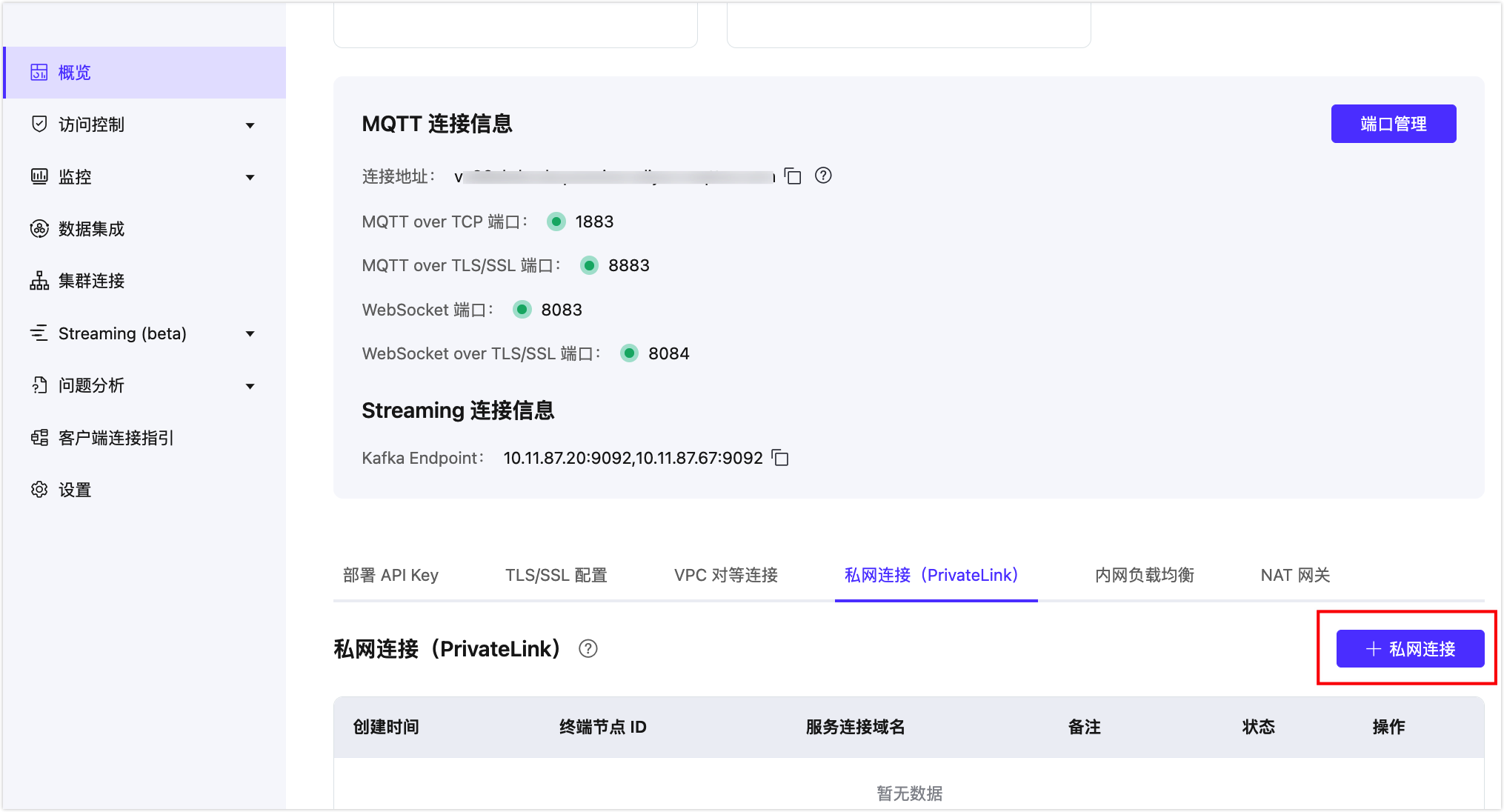
Task: Expand the Streaming (beta) submenu arrow
Action: [x=250, y=334]
